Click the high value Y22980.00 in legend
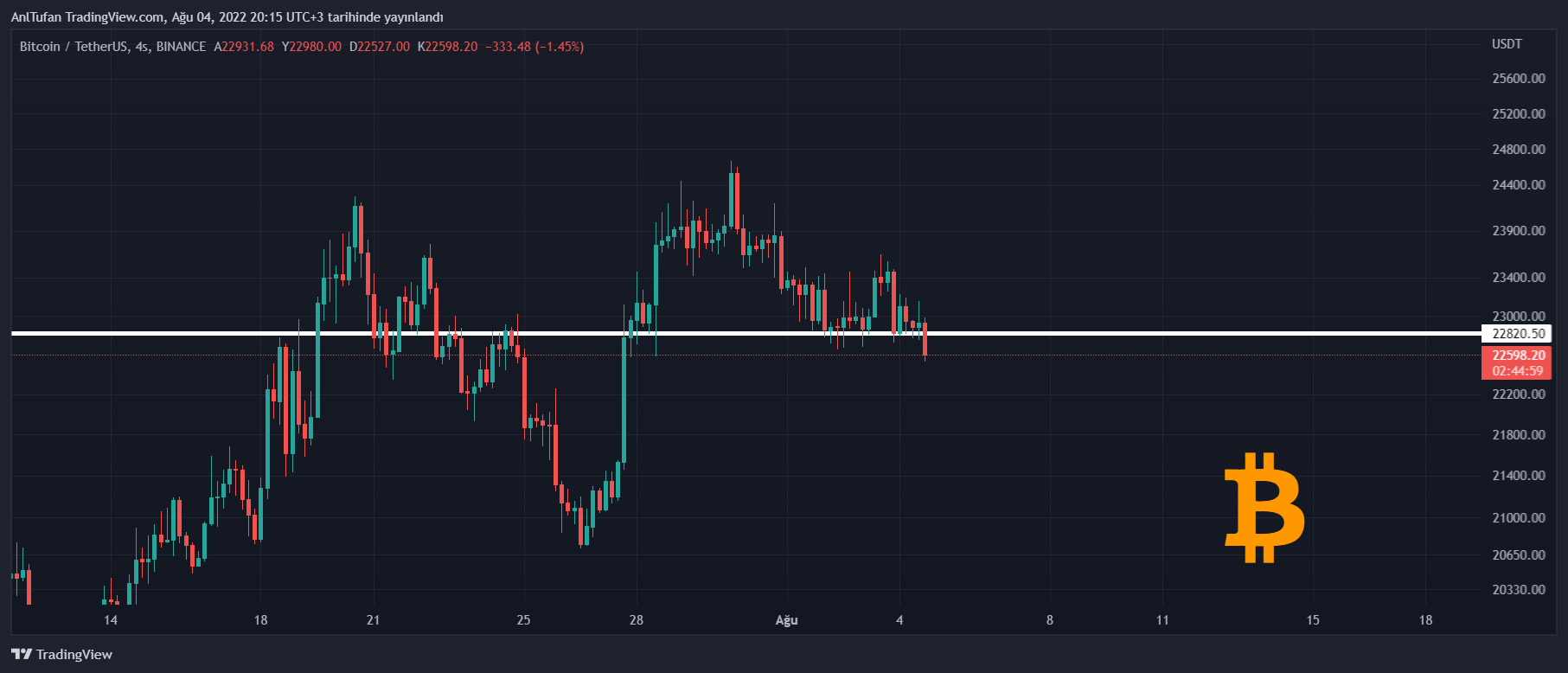Viewport: 1568px width, 673px height. (311, 47)
